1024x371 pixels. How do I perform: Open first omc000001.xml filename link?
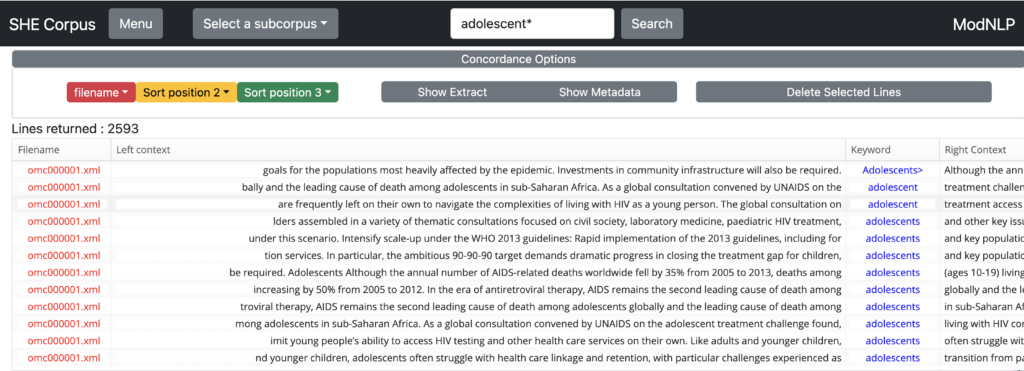(64, 170)
